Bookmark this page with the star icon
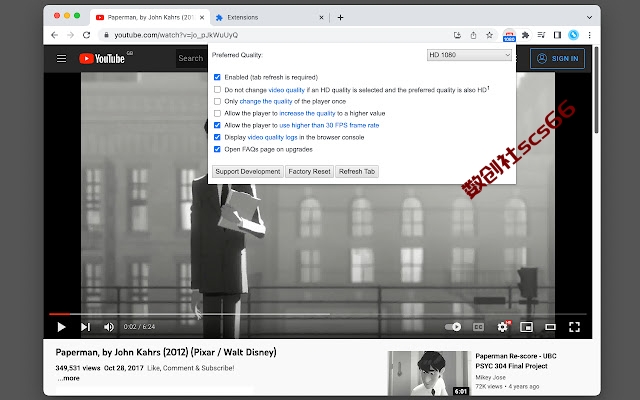 tap(489, 35)
